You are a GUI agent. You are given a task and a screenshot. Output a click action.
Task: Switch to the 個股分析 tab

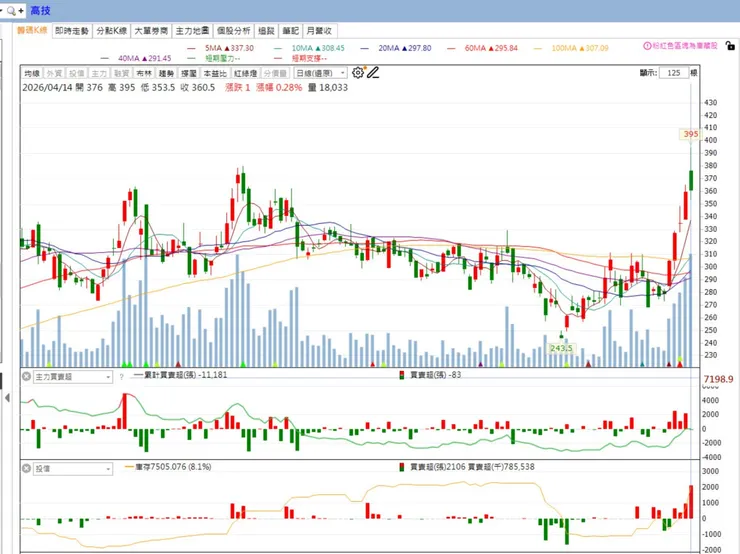234,31
